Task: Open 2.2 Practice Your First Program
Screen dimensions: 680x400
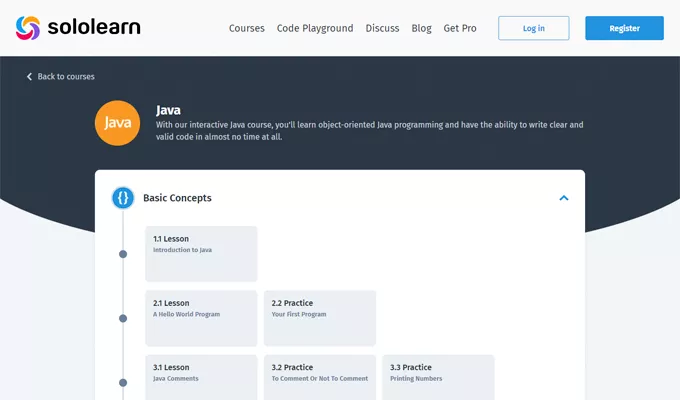Action: (x=320, y=318)
